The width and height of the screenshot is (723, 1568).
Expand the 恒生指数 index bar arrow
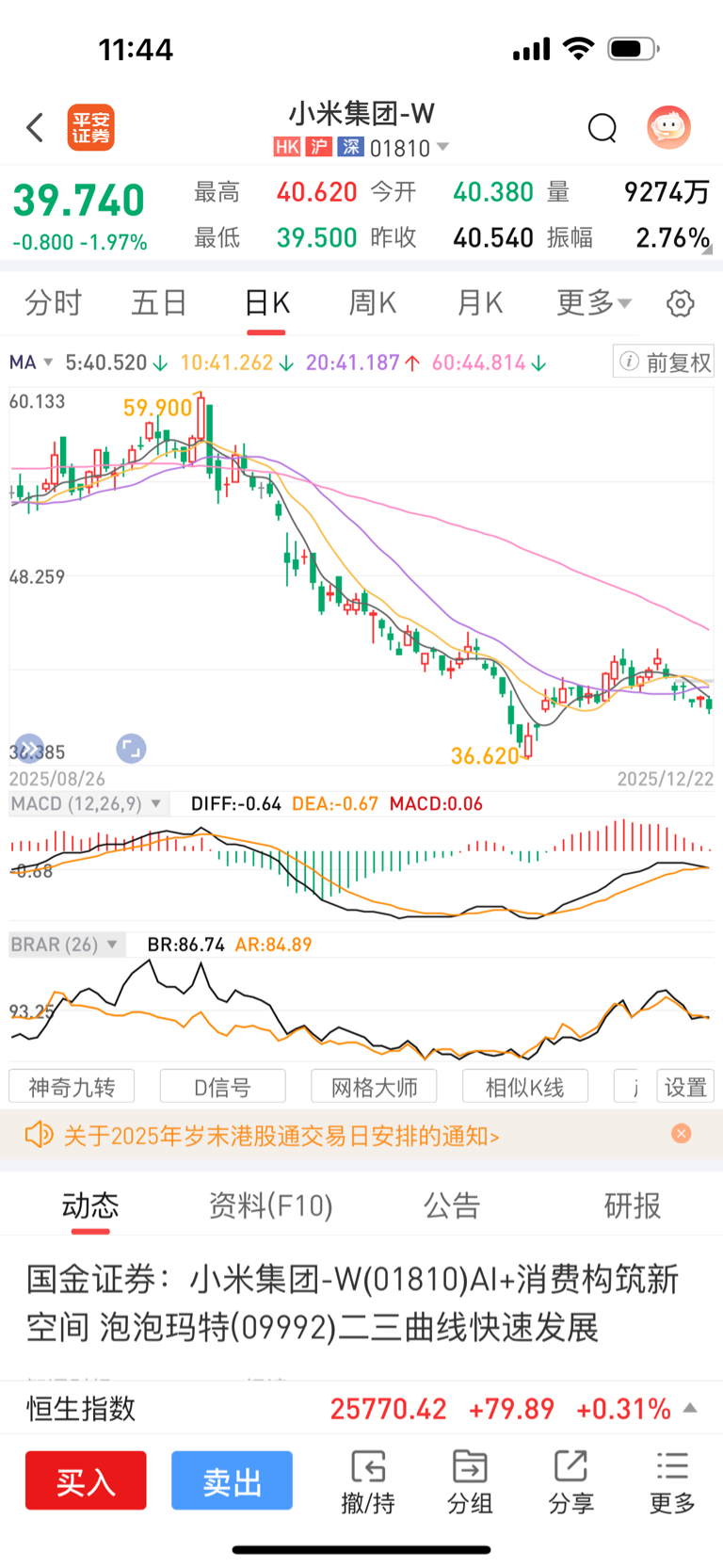690,1408
